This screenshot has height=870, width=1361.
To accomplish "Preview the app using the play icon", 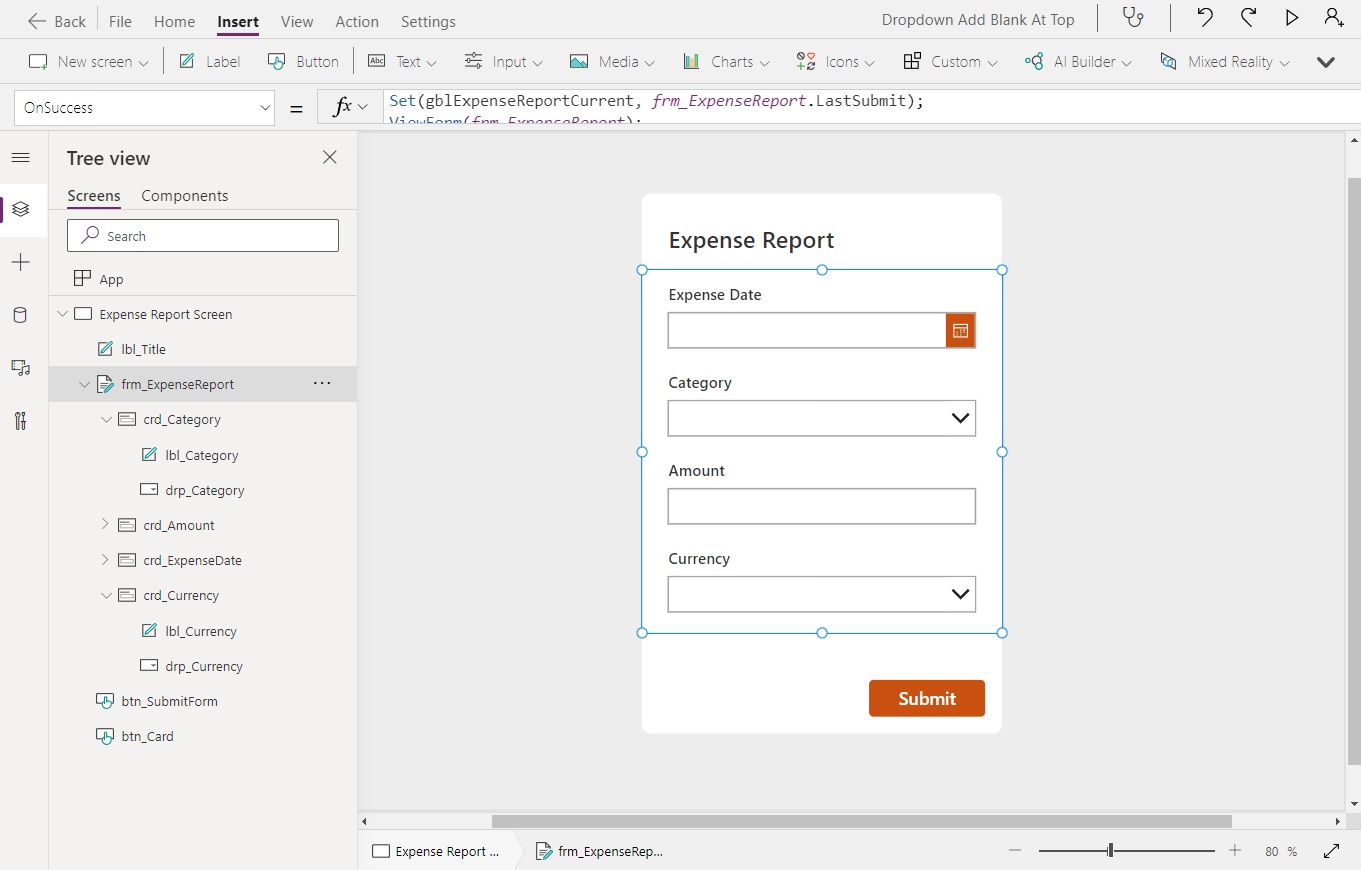I will [x=1291, y=17].
